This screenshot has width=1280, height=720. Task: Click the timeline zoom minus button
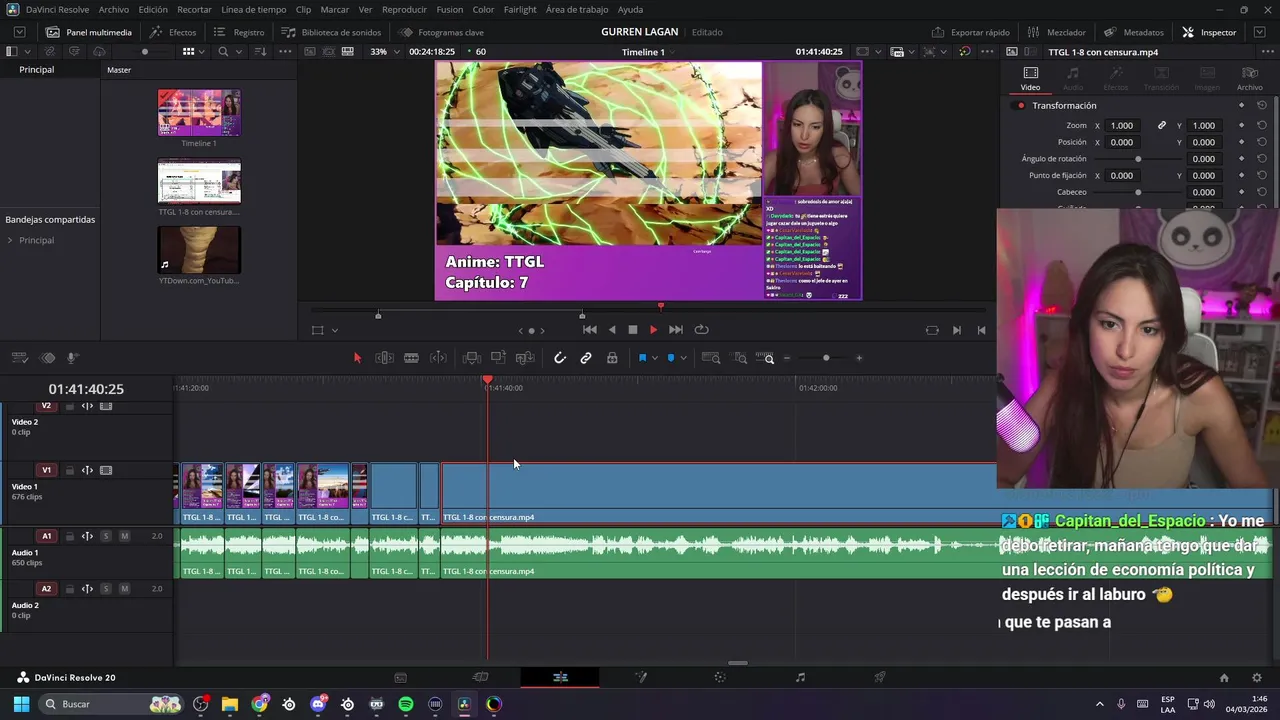787,358
